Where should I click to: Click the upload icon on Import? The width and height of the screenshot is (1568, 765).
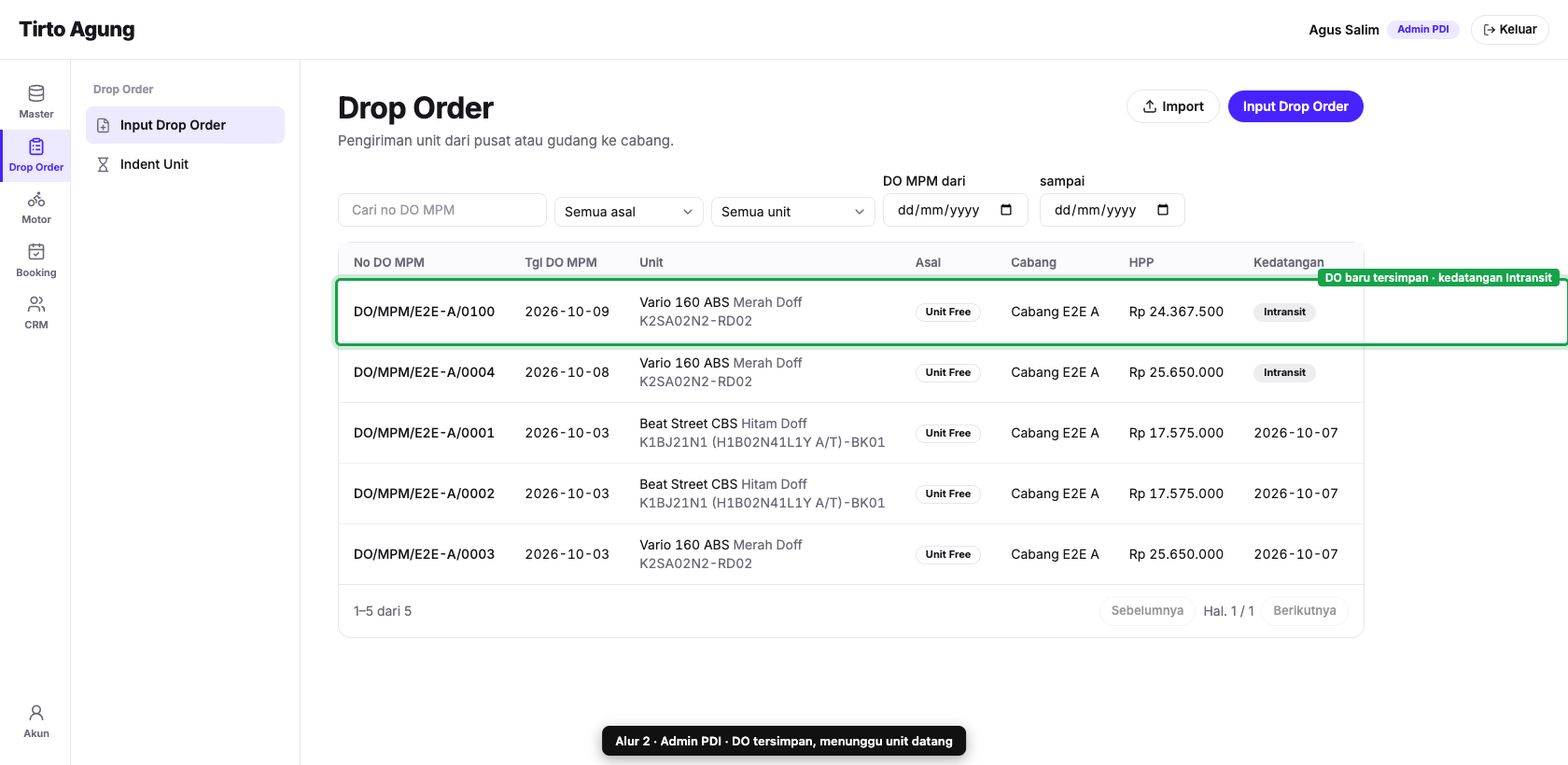(1150, 106)
